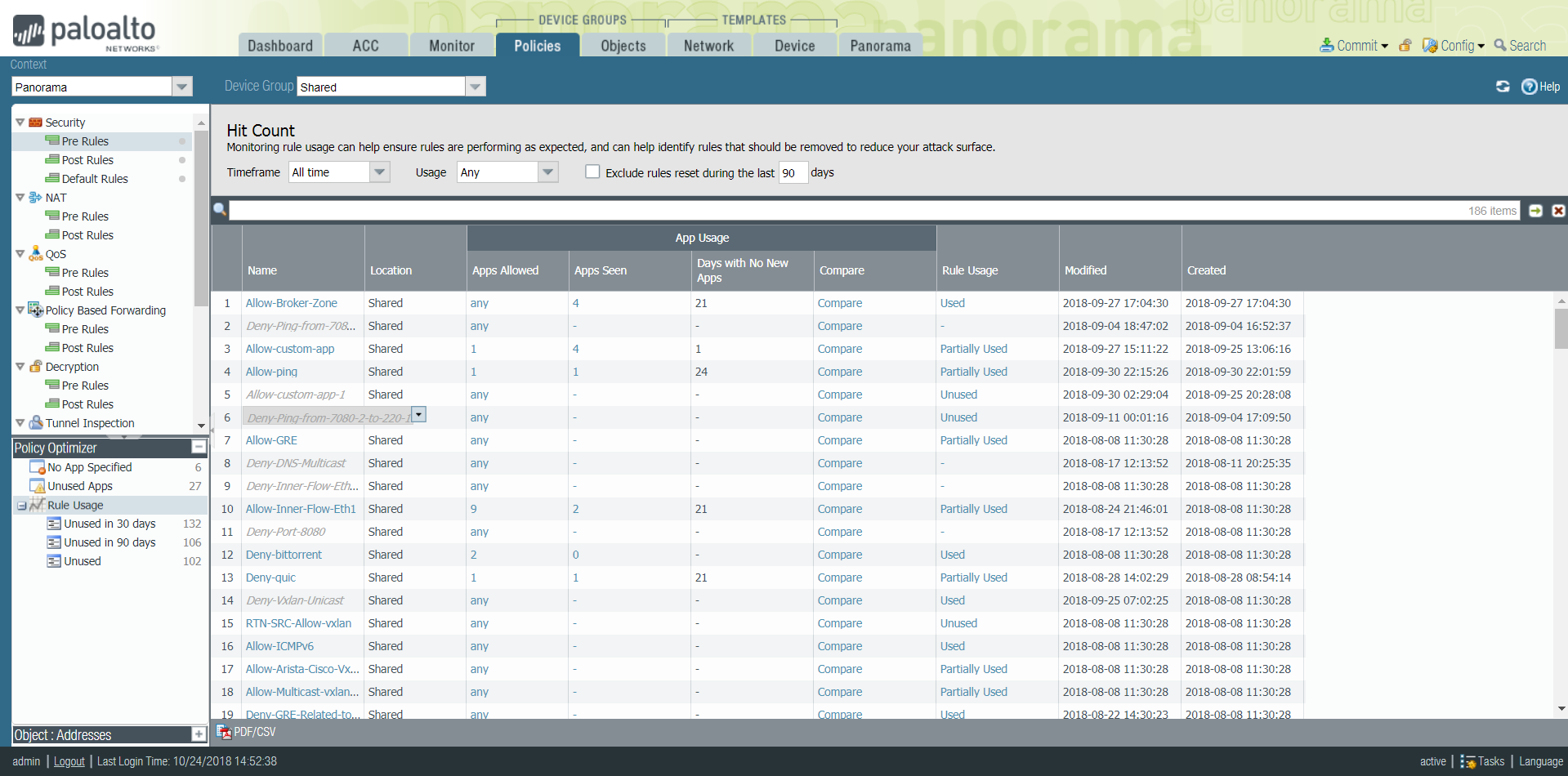The image size is (1568, 776).
Task: Select Unused in 30 days filter
Action: [109, 524]
